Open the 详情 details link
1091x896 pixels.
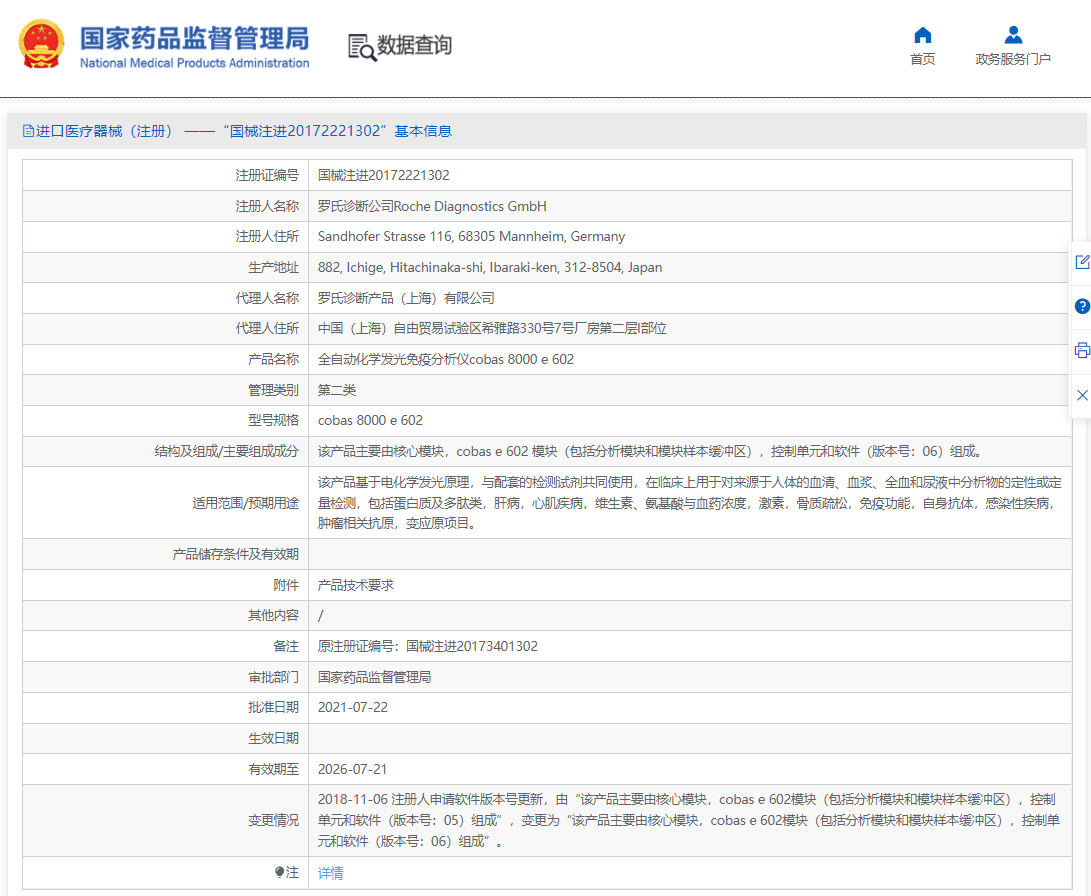[331, 873]
